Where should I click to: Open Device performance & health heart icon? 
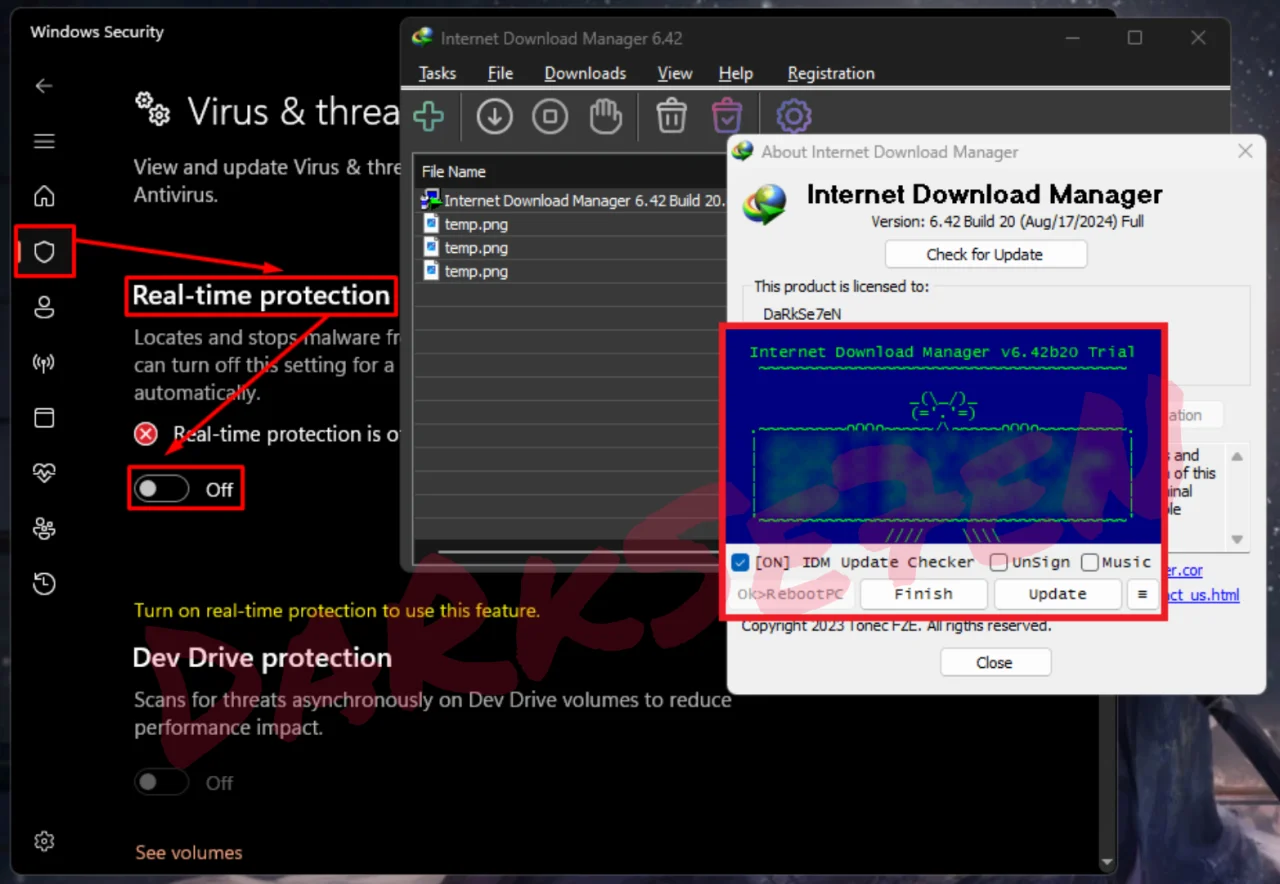click(x=44, y=473)
